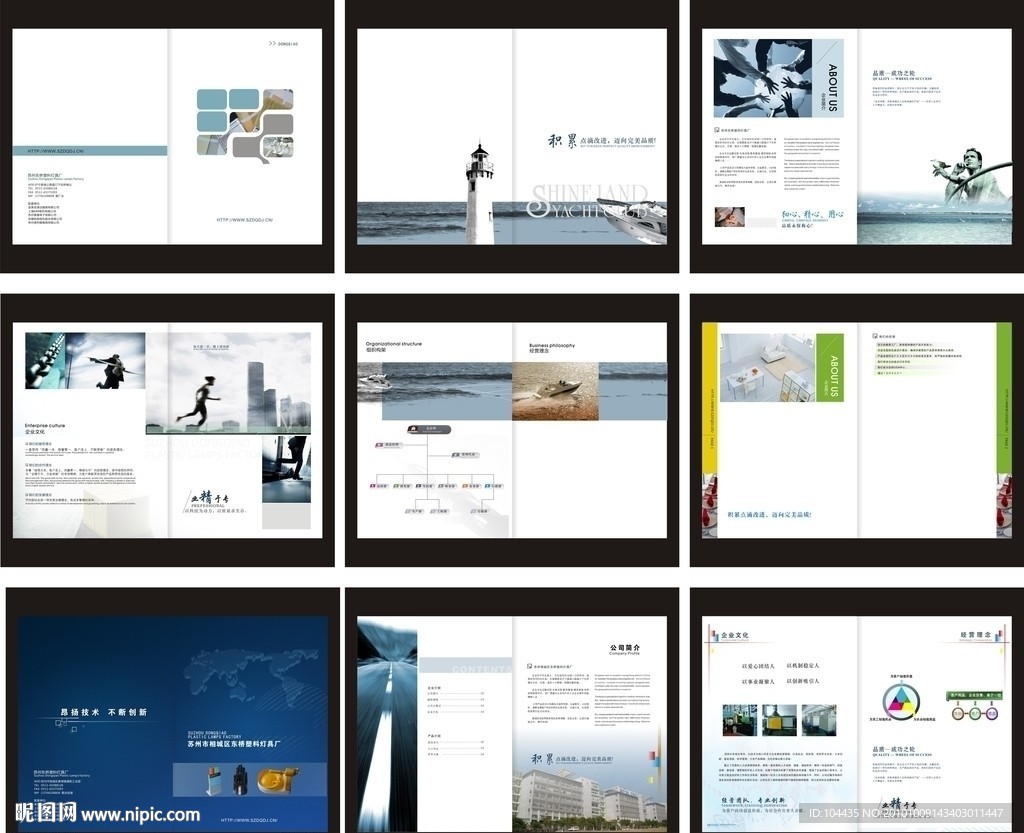Click the rounded-squares mosaic logo on the white cover
Screen dimensions: 1024x833
(x=245, y=126)
